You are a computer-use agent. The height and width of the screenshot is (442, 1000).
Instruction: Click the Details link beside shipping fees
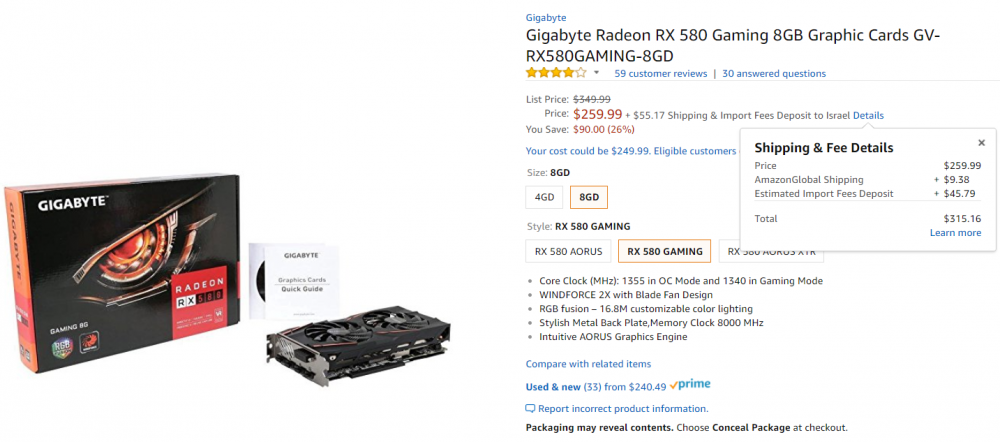click(x=868, y=115)
